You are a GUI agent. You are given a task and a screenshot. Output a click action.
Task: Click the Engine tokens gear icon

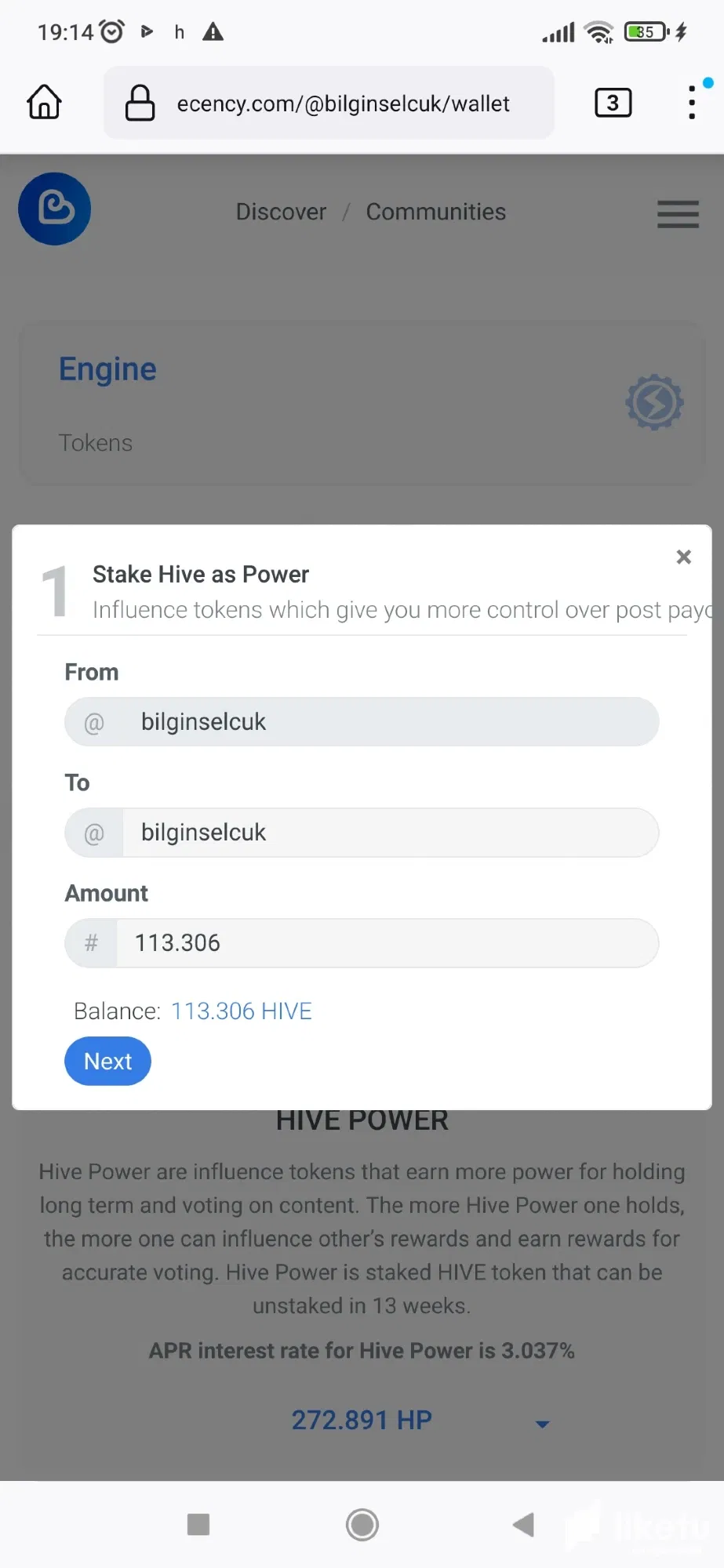point(654,402)
